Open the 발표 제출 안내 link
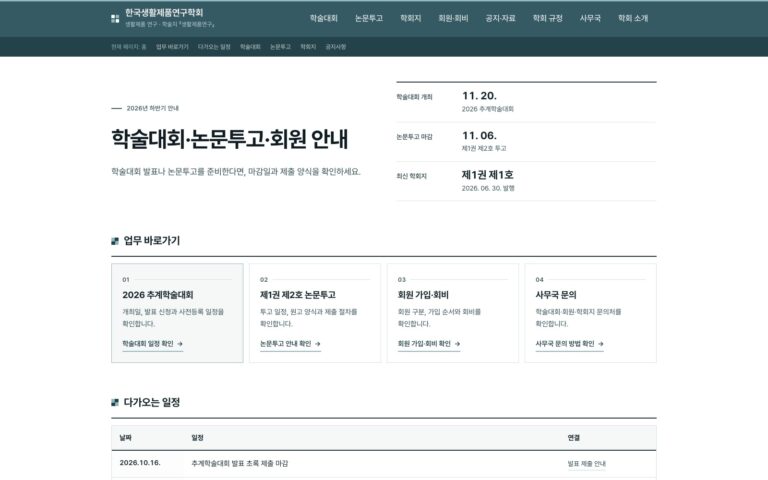Screen dimensions: 768x480 pyautogui.click(x=587, y=464)
